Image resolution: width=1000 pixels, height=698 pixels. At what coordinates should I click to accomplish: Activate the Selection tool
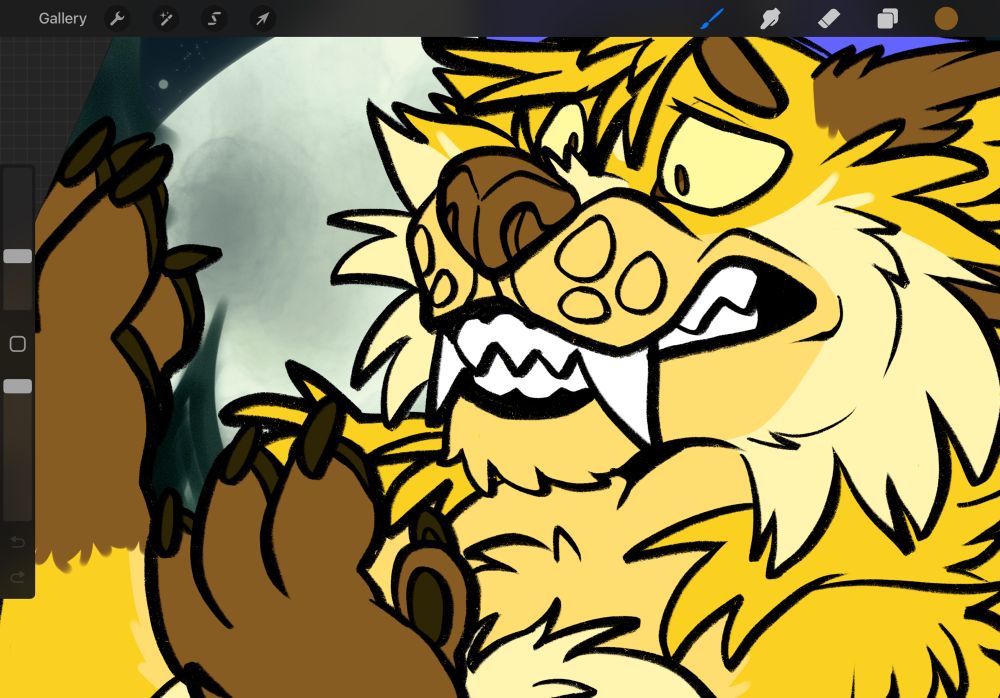214,19
